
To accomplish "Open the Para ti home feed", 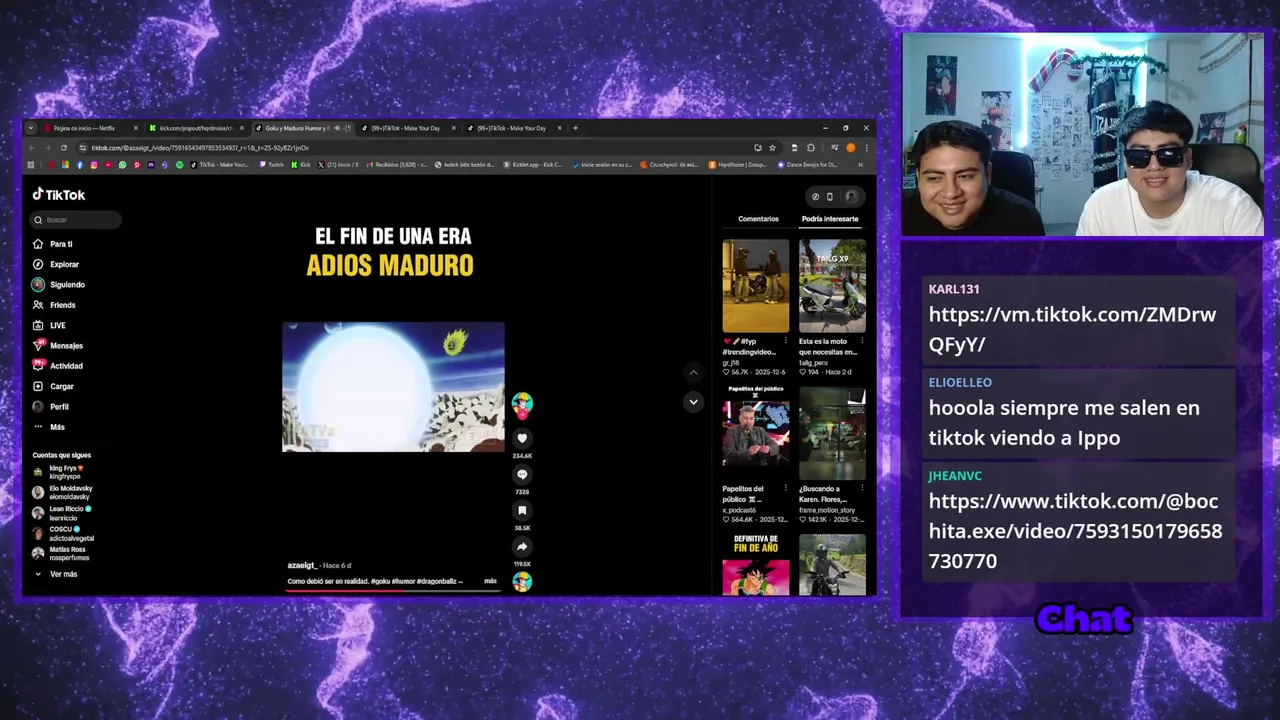I will pos(52,244).
